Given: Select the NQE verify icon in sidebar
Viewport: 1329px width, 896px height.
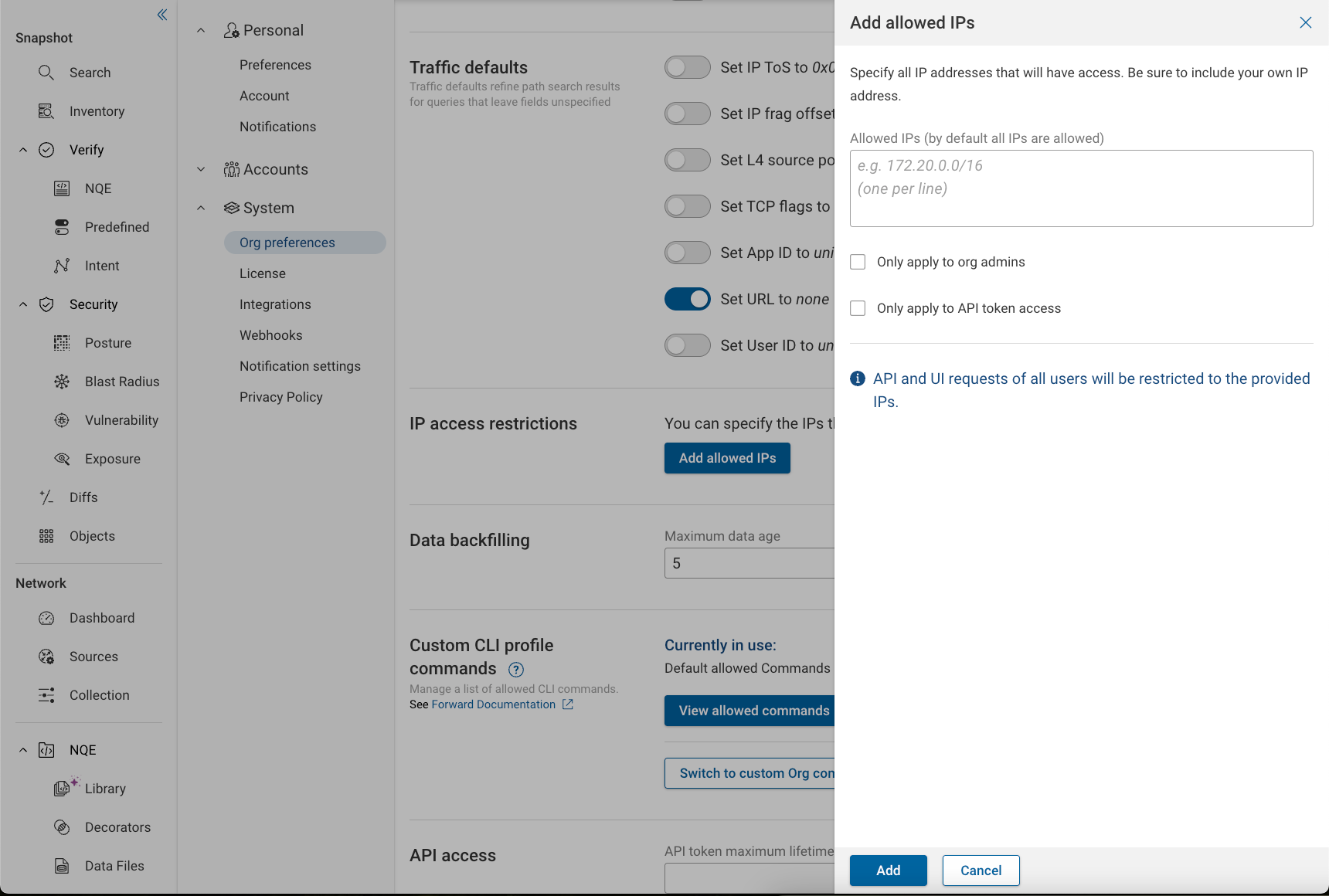Looking at the screenshot, I should point(62,188).
